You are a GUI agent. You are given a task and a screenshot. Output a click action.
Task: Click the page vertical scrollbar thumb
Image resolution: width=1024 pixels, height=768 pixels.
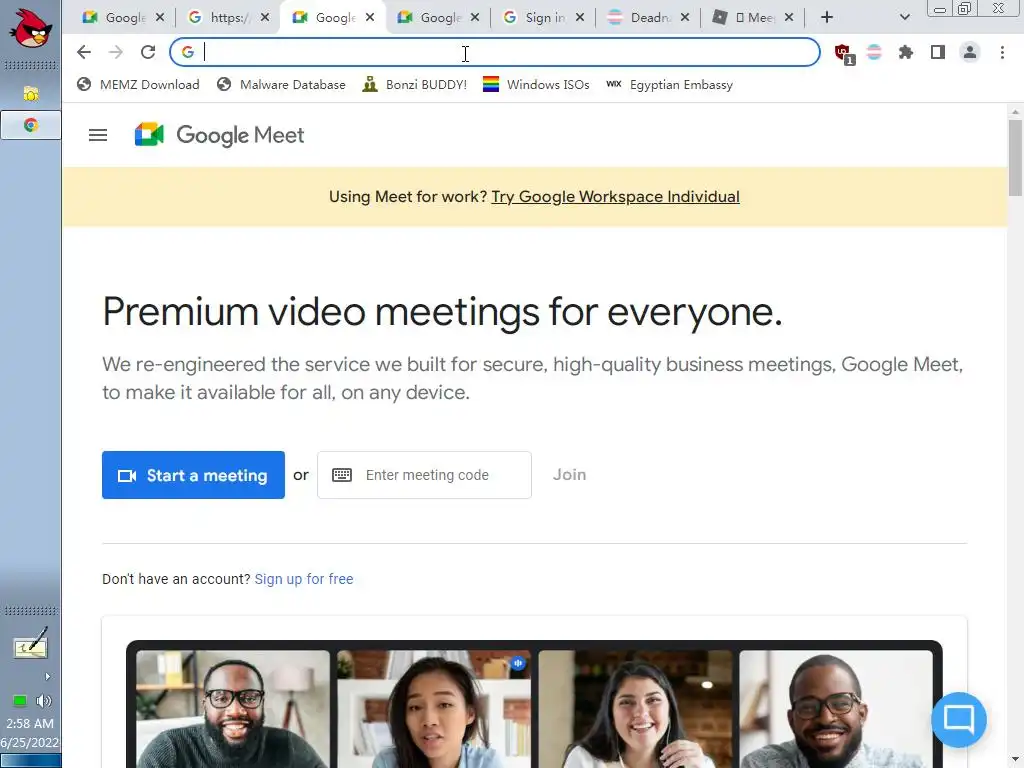click(x=1015, y=157)
